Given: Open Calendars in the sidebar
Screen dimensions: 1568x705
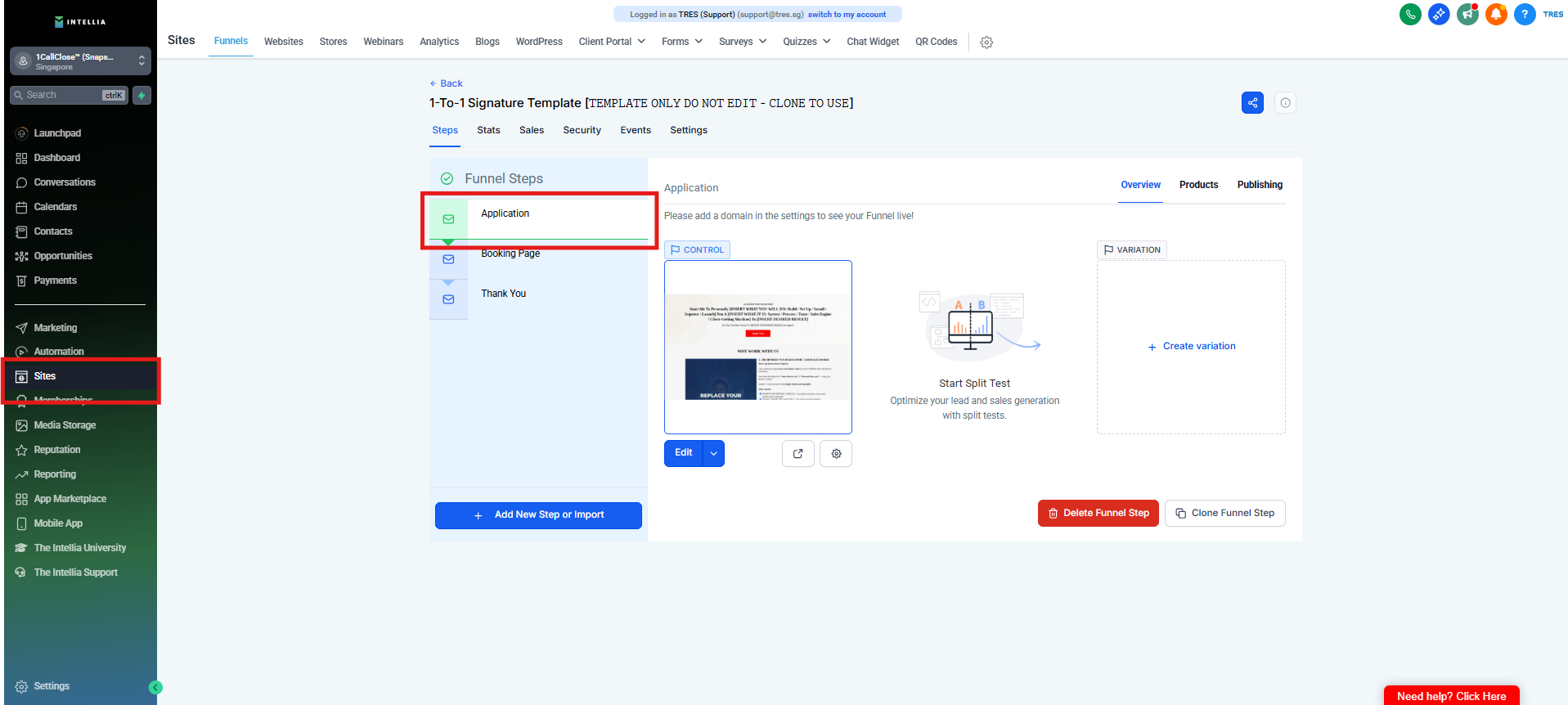Looking at the screenshot, I should pyautogui.click(x=56, y=207).
